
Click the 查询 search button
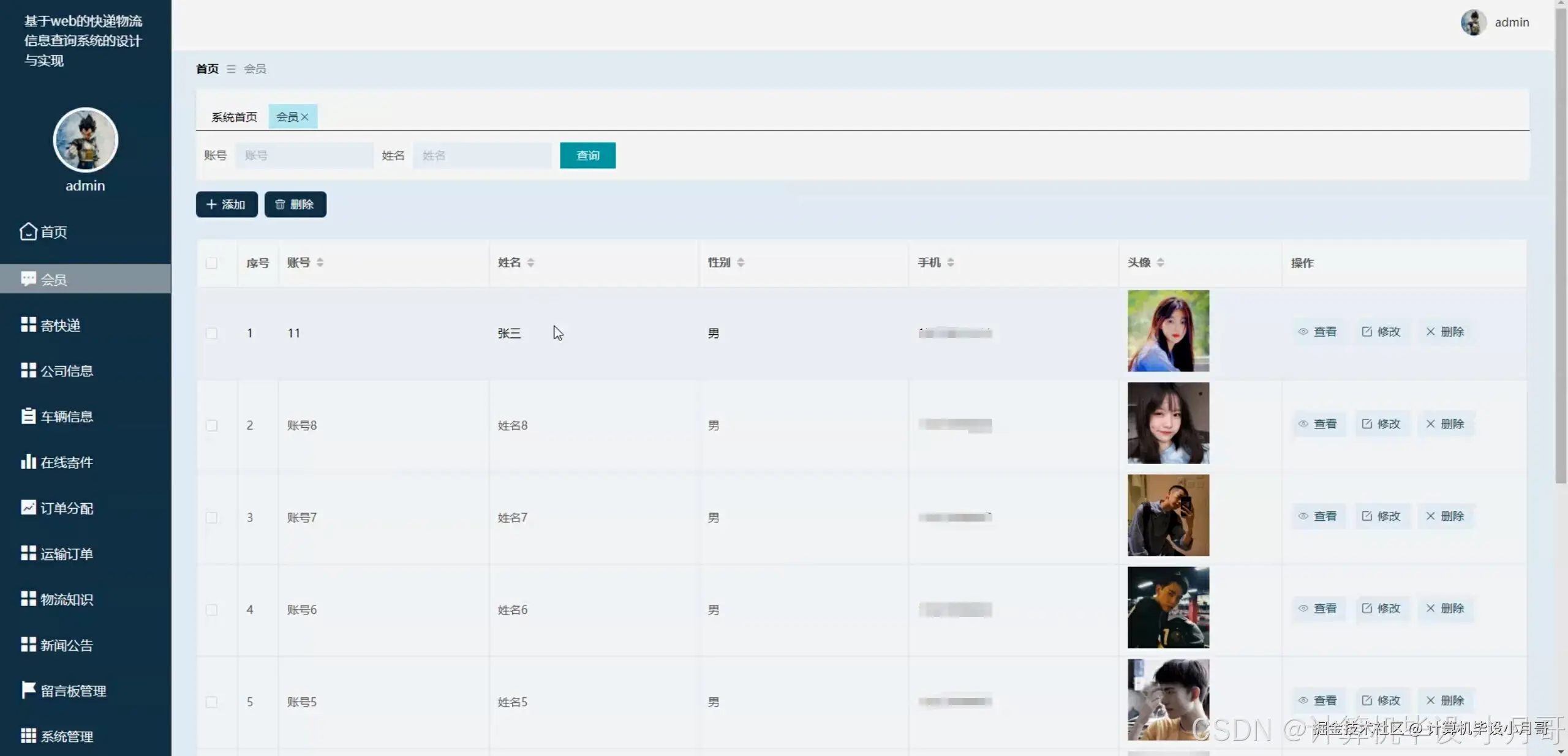pyautogui.click(x=587, y=155)
